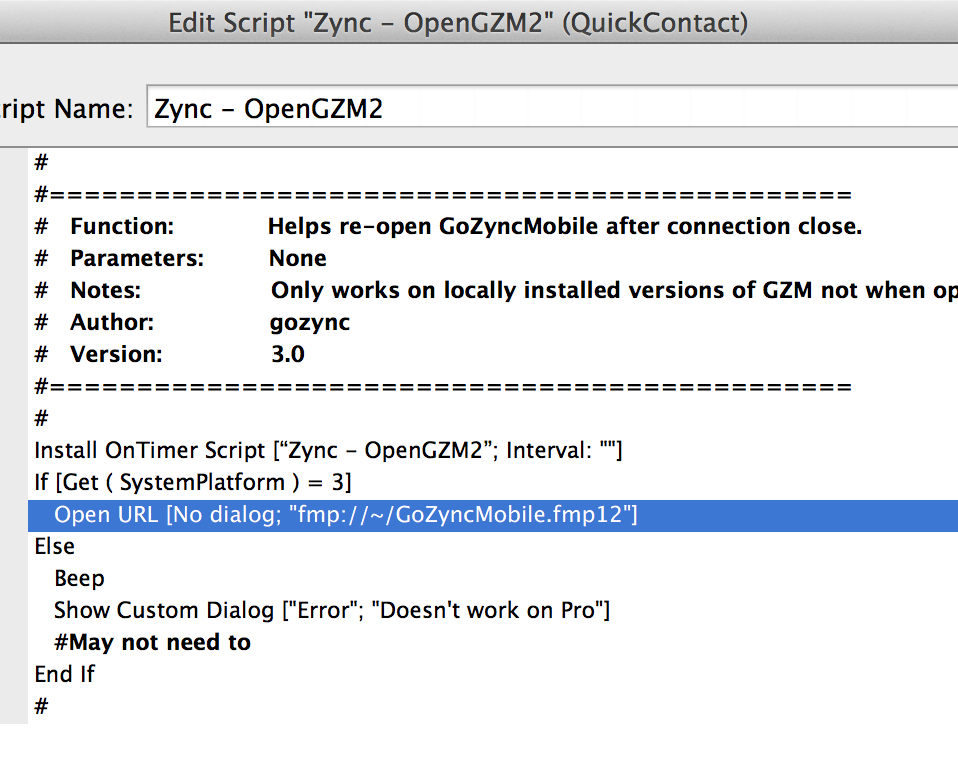
Task: Select the "#====" separator line above "# Function:"
Action: point(493,195)
